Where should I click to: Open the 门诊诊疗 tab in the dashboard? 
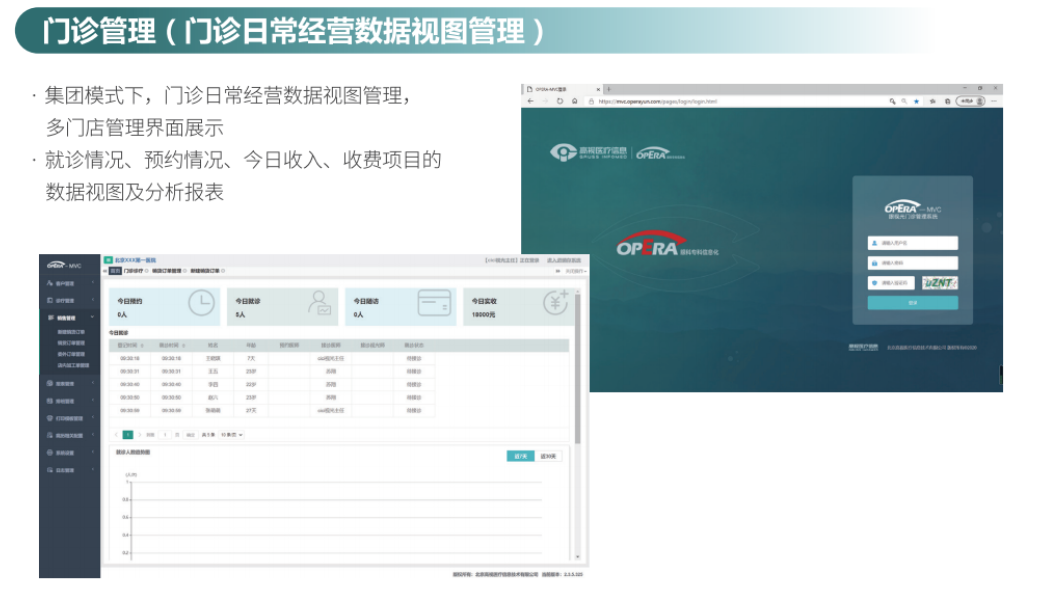[x=135, y=271]
